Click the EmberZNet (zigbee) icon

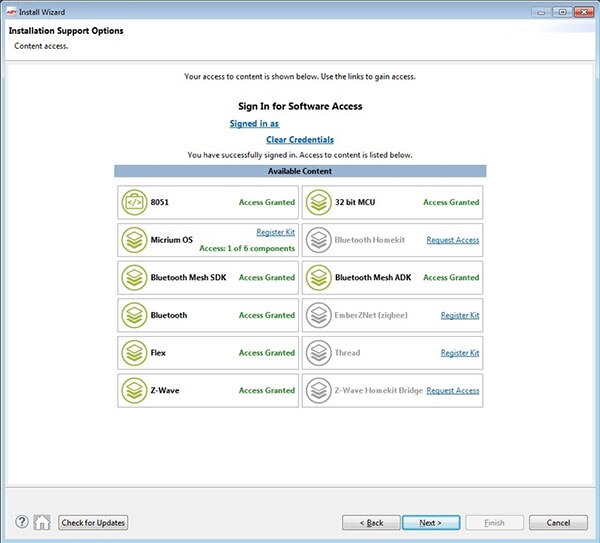click(318, 315)
